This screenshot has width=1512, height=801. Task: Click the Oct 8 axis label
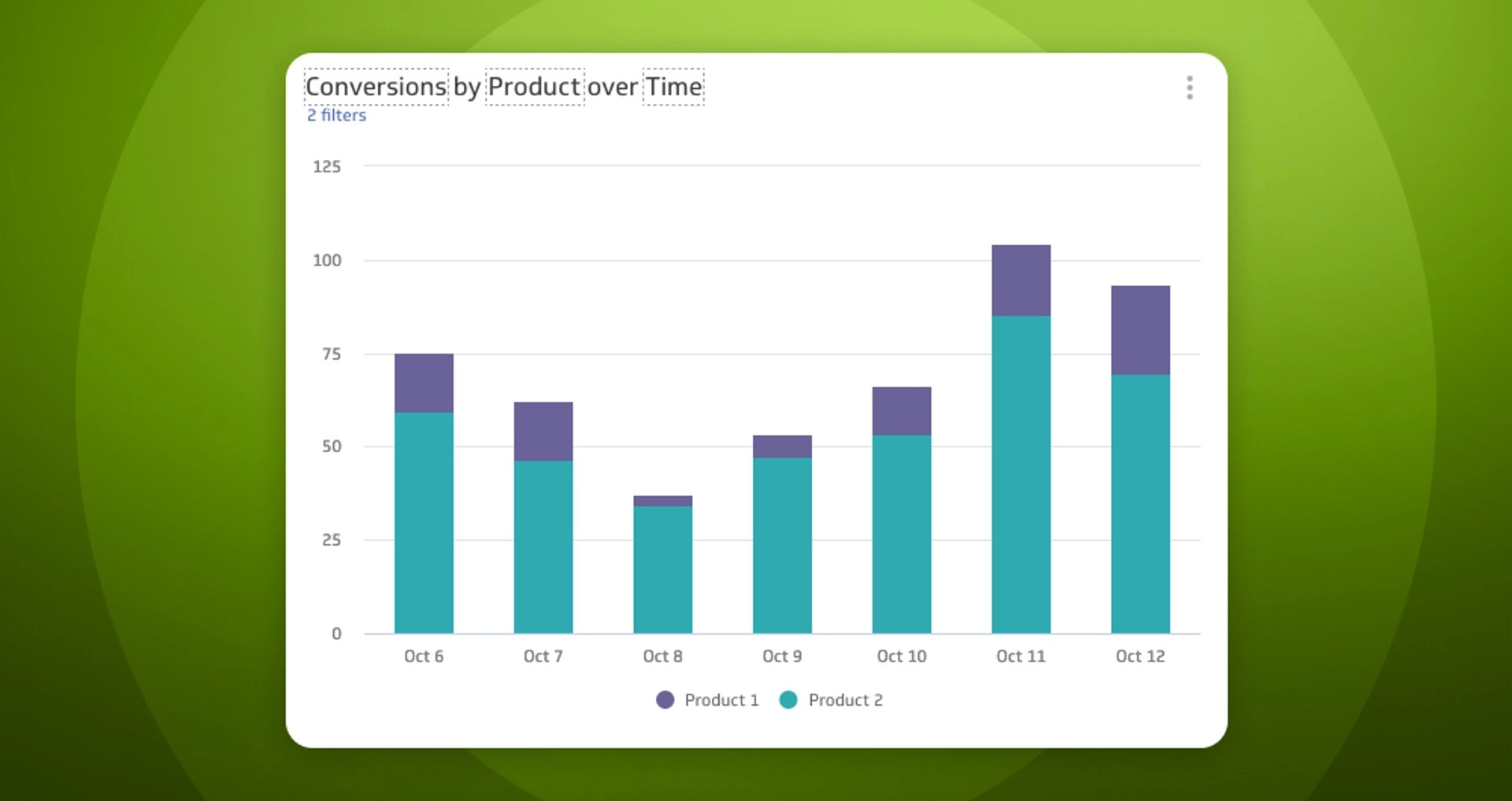663,656
